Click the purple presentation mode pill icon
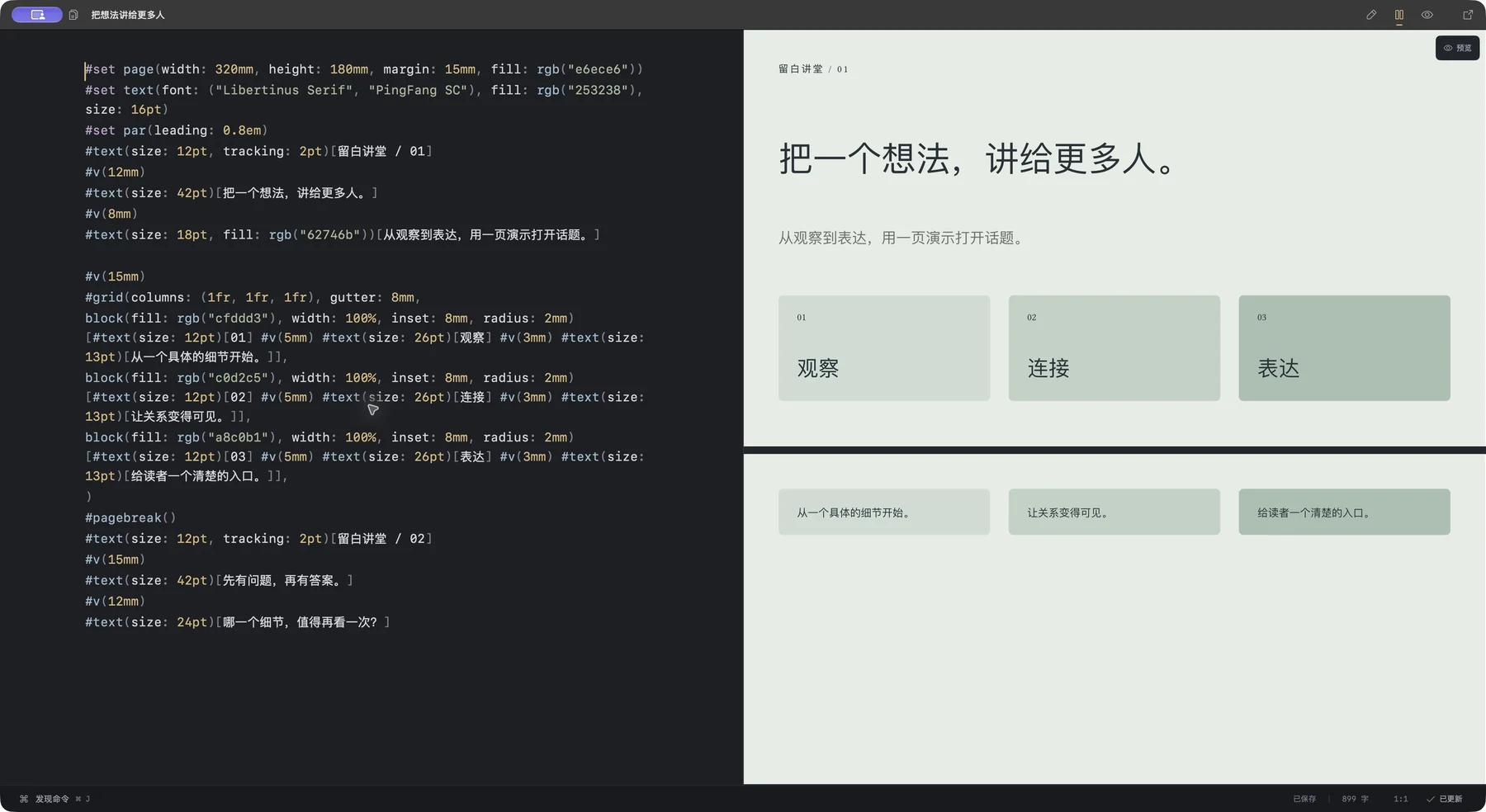1486x812 pixels. (37, 15)
